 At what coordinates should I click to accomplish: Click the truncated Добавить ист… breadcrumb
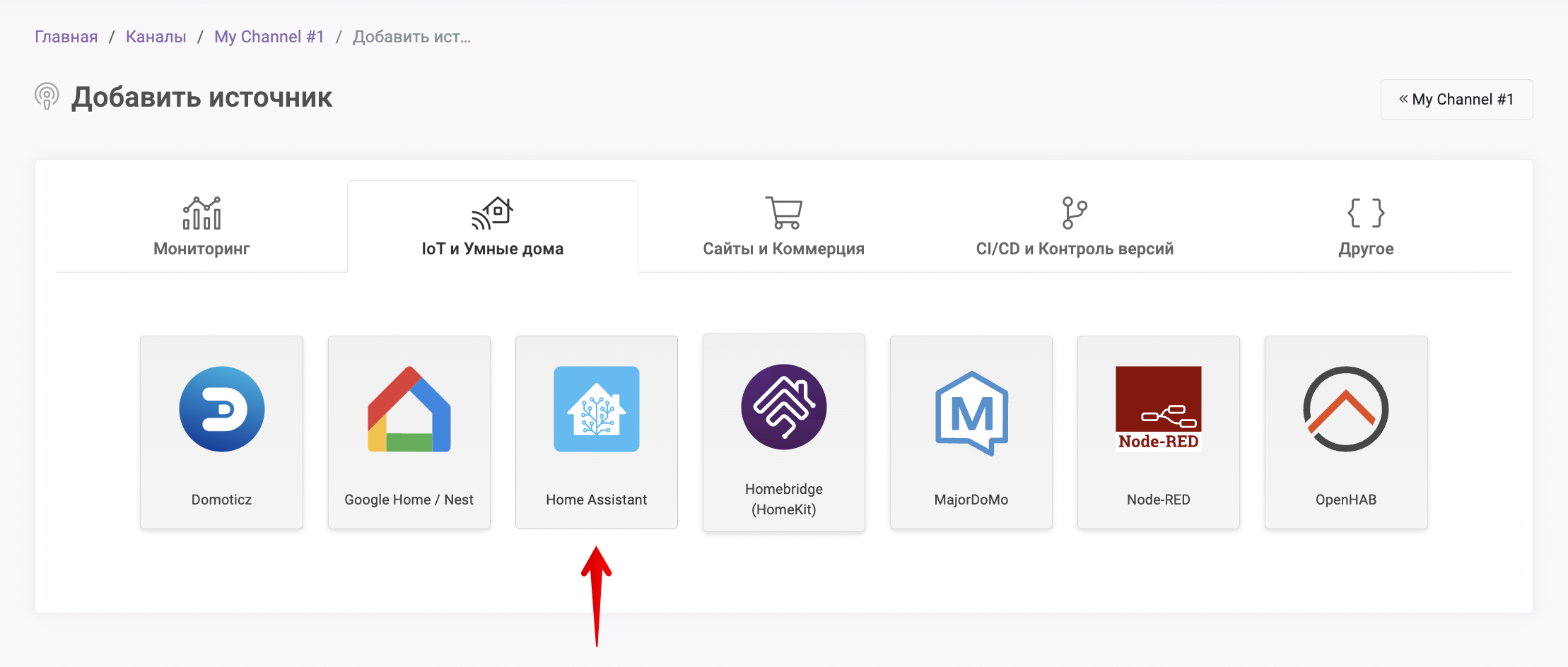click(412, 37)
